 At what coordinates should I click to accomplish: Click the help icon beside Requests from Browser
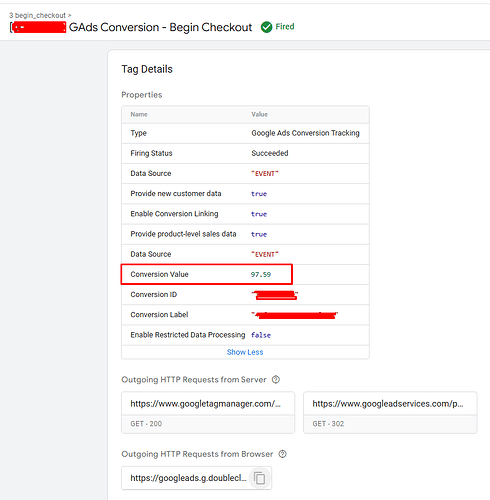pos(282,454)
